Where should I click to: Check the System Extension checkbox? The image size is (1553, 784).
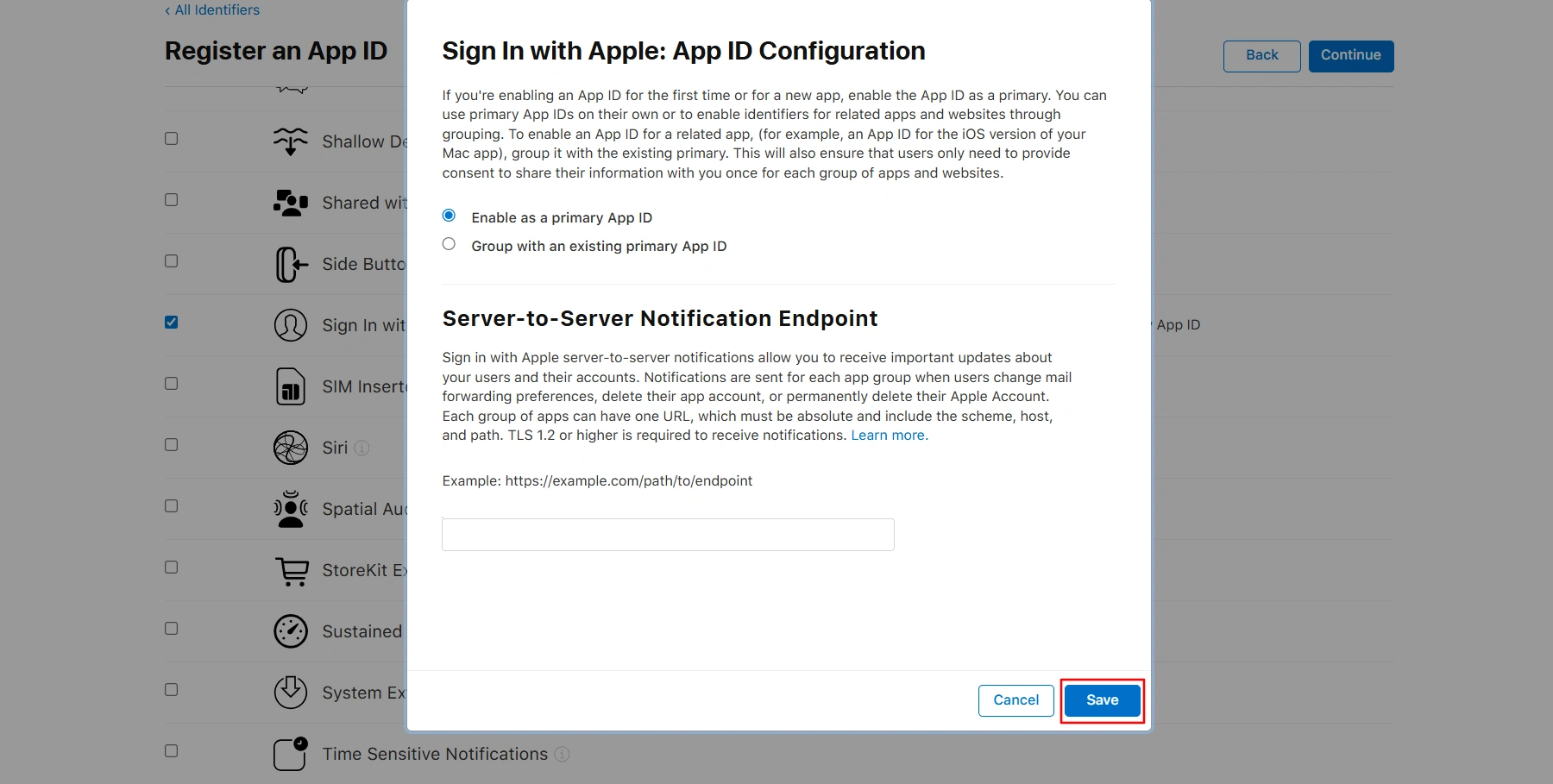pyautogui.click(x=172, y=690)
